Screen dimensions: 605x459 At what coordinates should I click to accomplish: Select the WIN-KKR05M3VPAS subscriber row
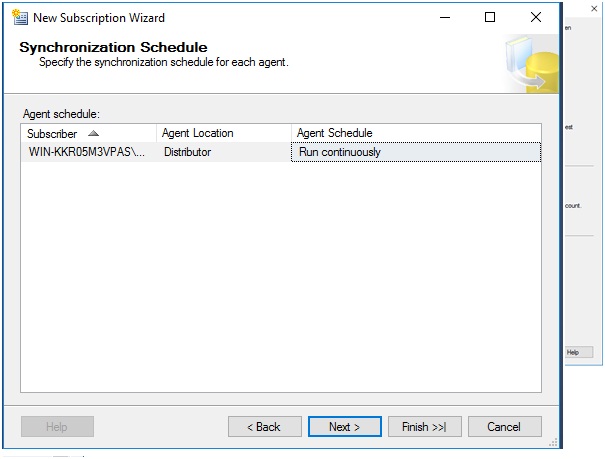87,152
